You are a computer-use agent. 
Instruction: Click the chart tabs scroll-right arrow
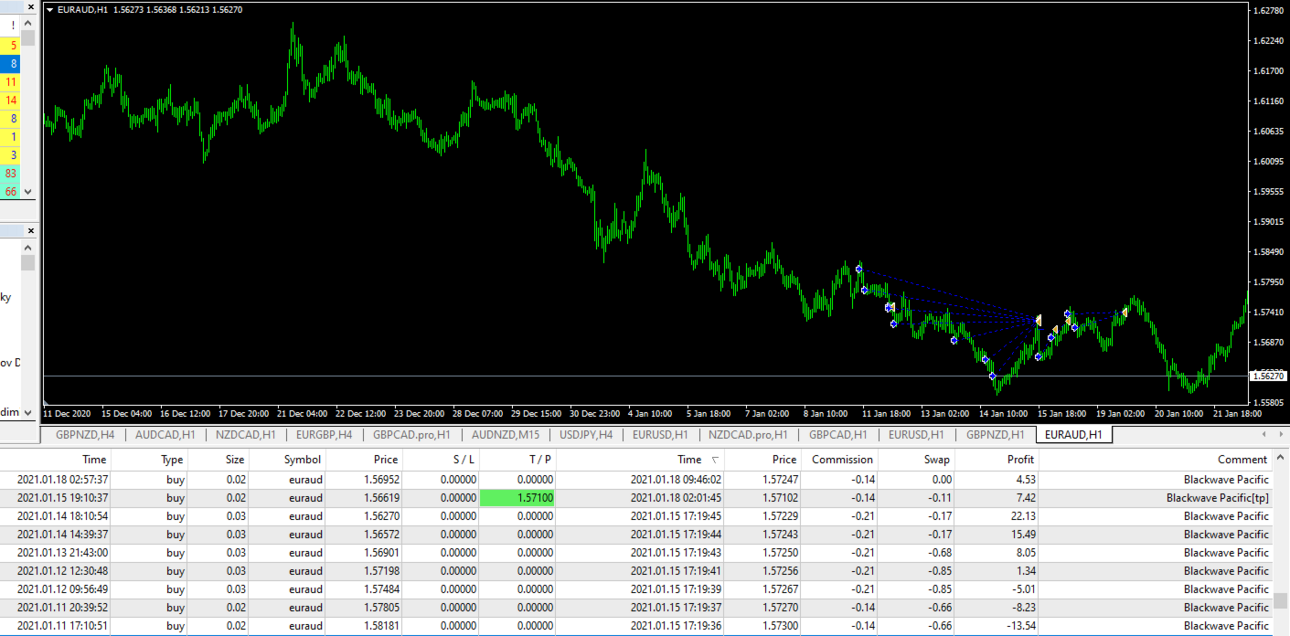click(x=1280, y=435)
